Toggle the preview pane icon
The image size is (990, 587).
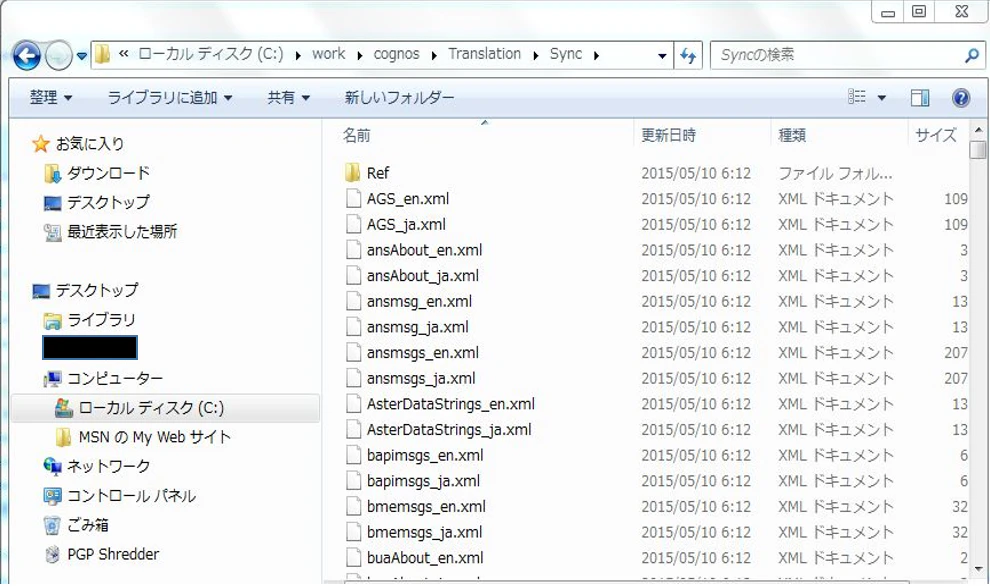coord(920,97)
